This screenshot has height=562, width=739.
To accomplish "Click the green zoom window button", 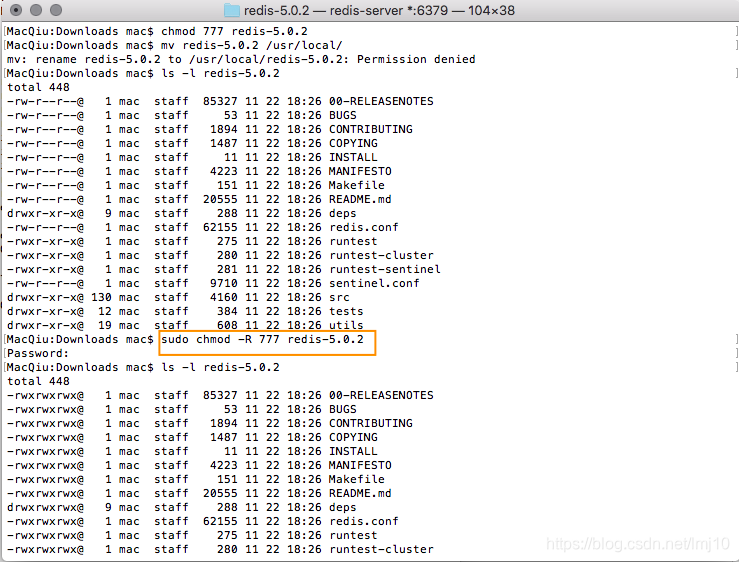I will pos(56,10).
